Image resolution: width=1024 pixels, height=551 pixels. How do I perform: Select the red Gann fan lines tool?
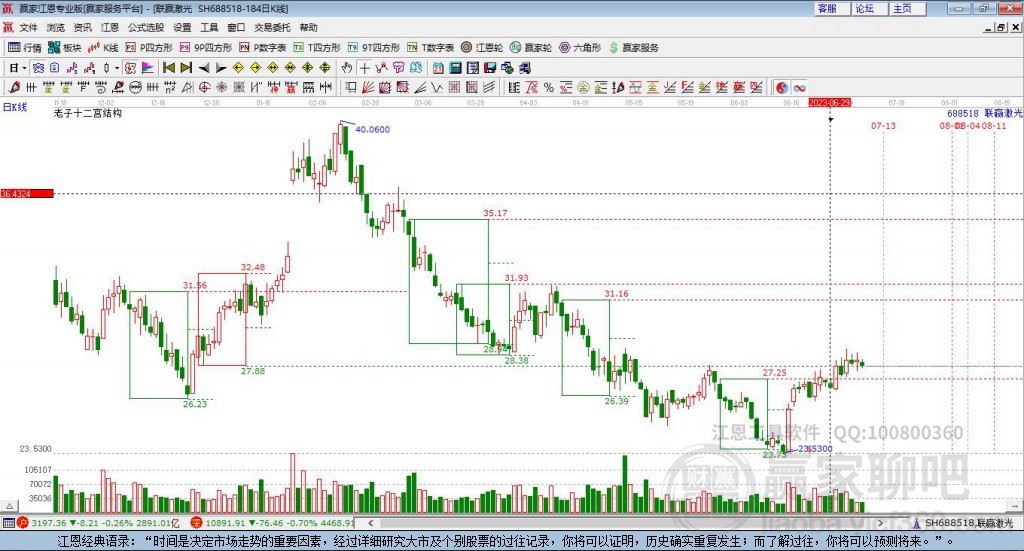pos(368,87)
